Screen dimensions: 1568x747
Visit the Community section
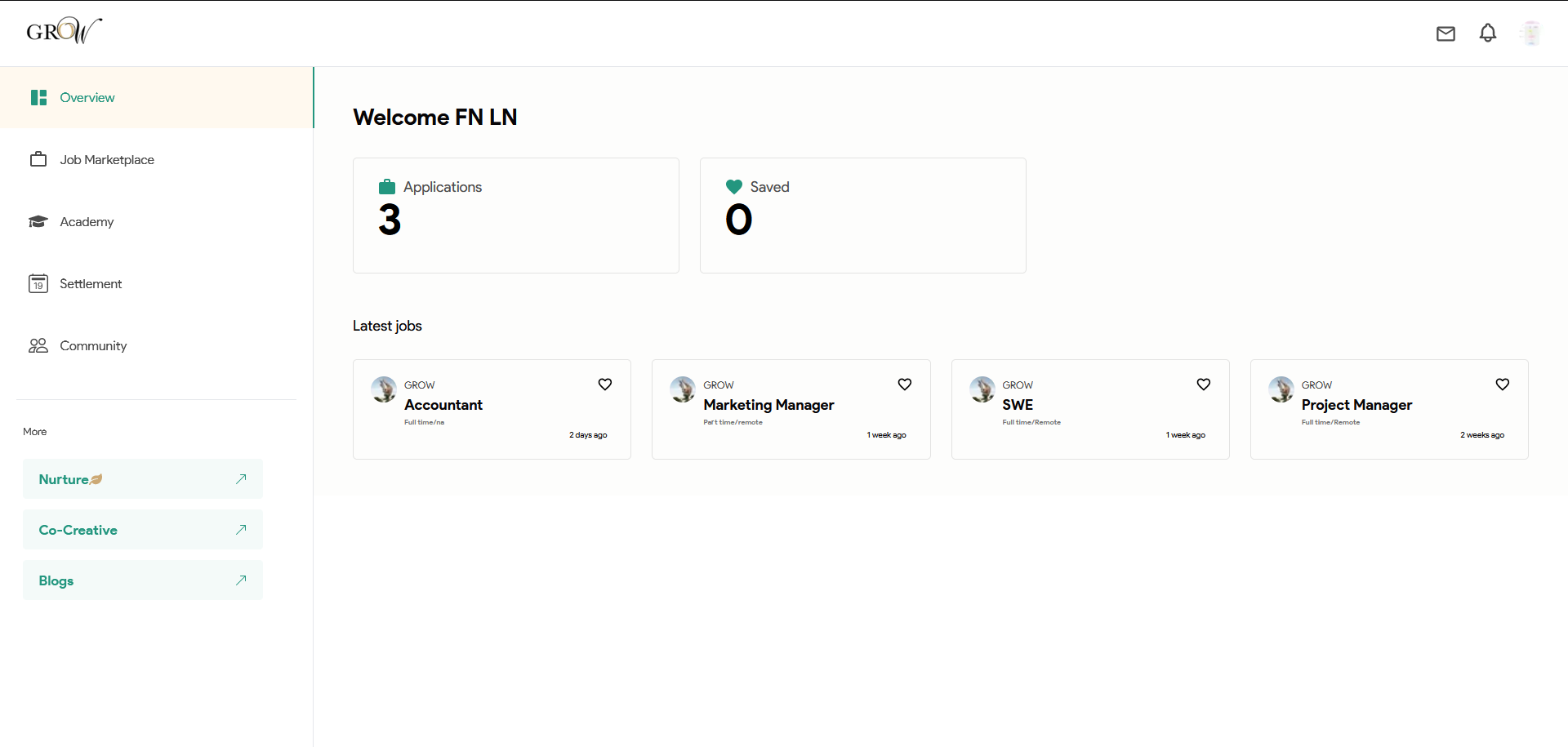(x=157, y=345)
